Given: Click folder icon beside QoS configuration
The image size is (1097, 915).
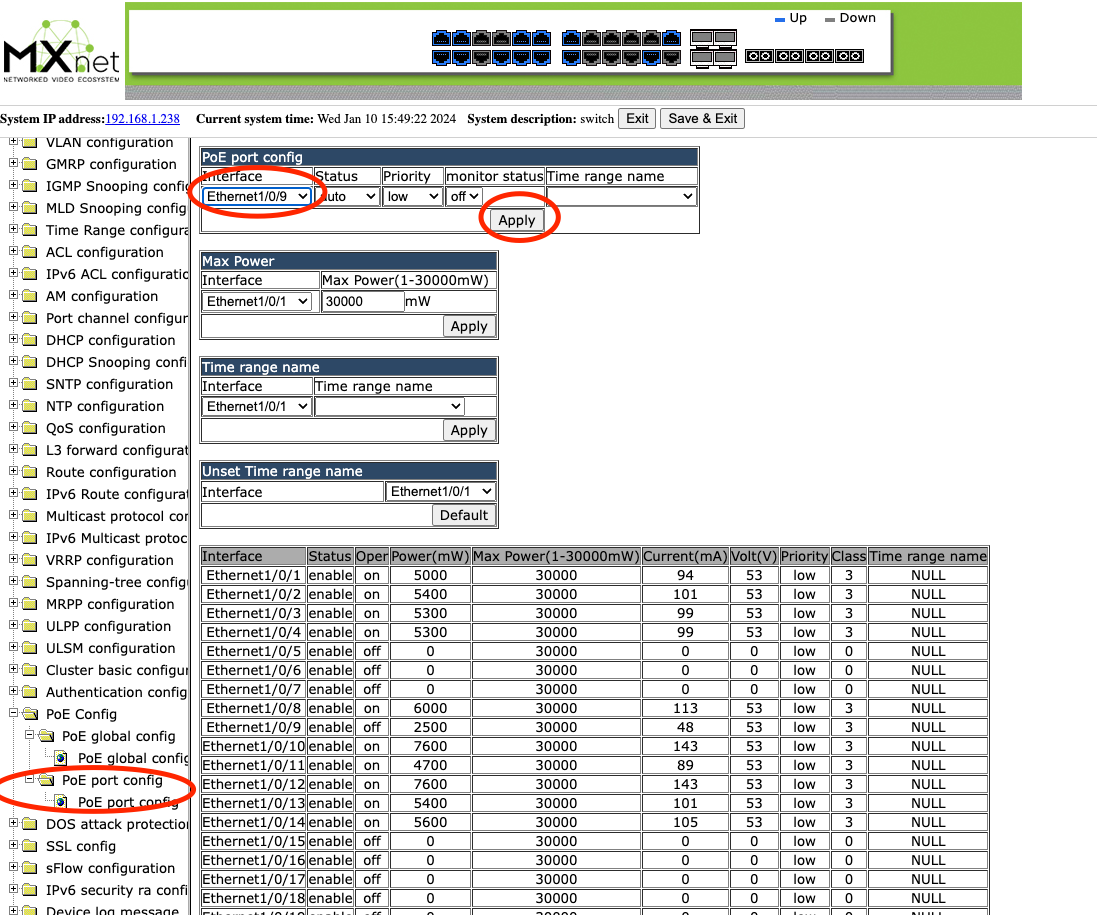Looking at the screenshot, I should pos(29,429).
